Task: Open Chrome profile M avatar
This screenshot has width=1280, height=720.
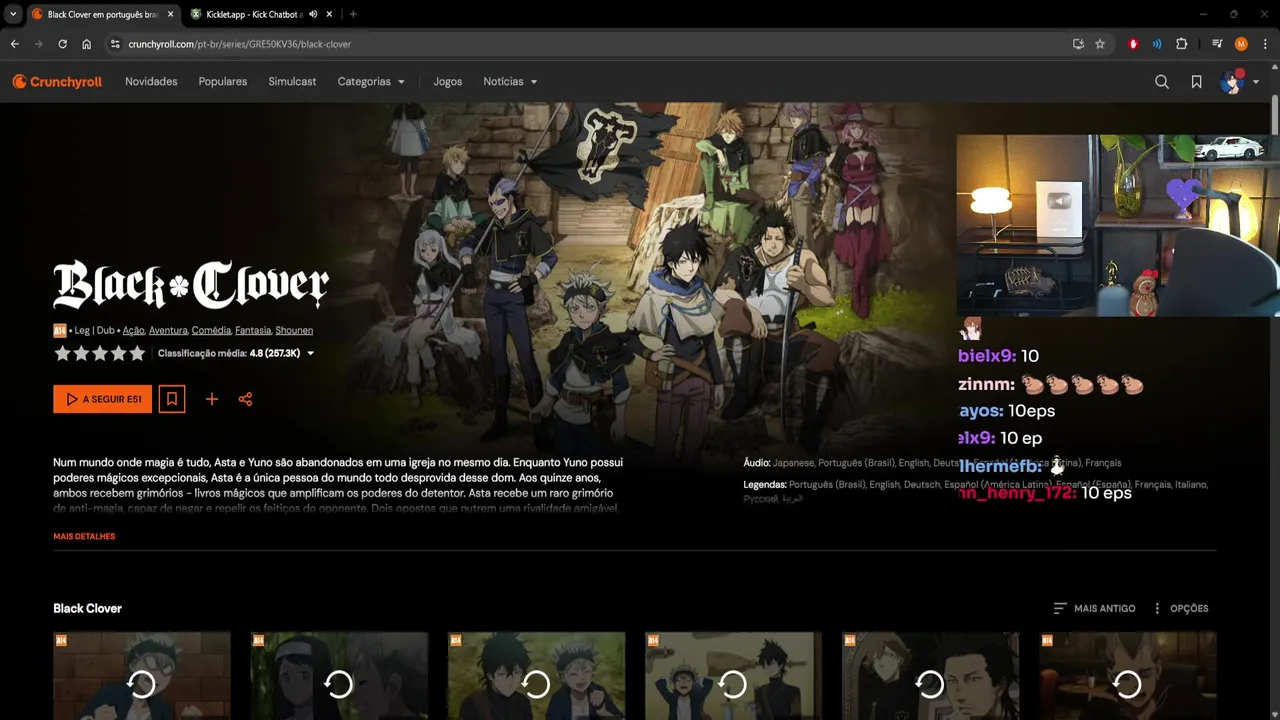Action: [x=1241, y=44]
